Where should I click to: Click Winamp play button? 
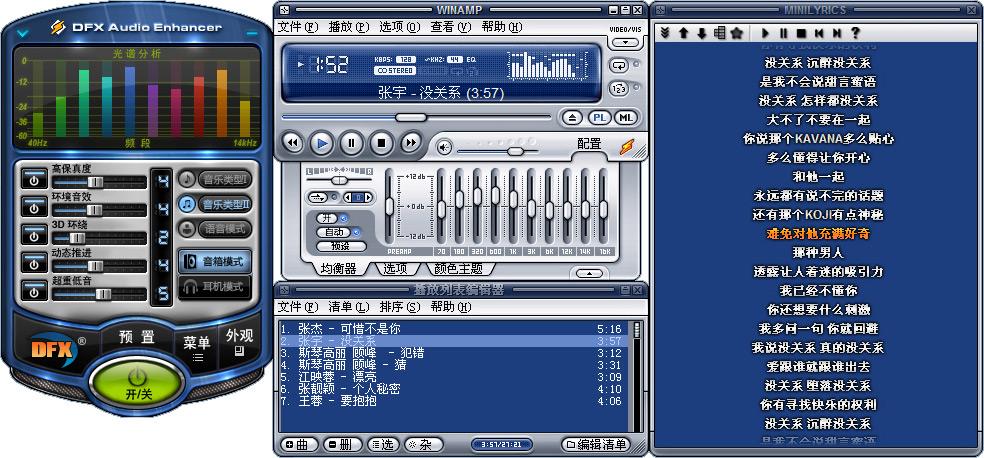coord(322,144)
